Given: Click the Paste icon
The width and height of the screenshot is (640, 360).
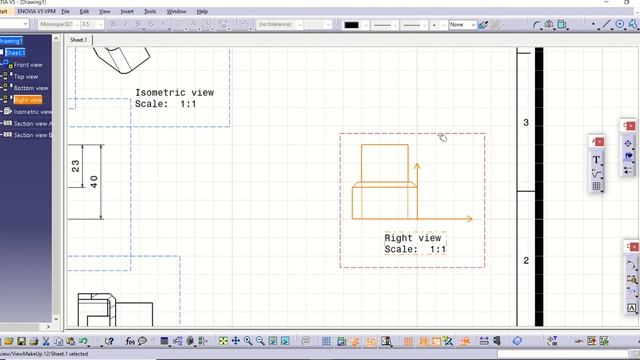Looking at the screenshot, I should pos(71,341).
